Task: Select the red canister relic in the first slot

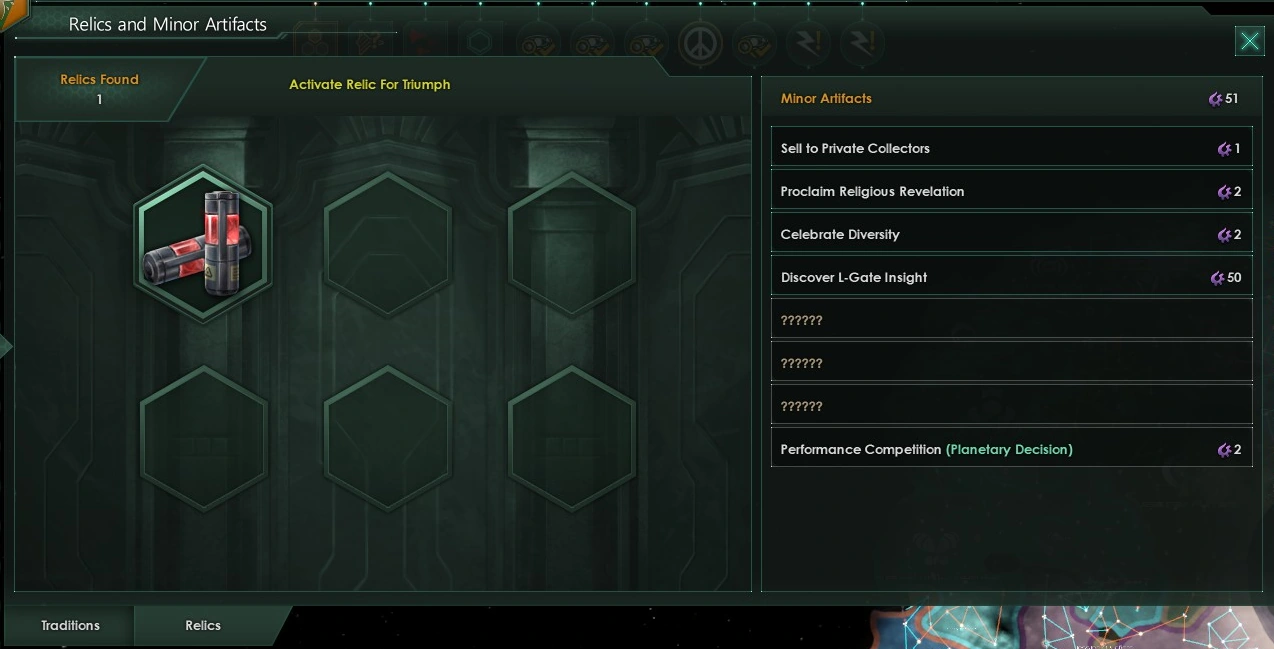Action: click(x=203, y=243)
